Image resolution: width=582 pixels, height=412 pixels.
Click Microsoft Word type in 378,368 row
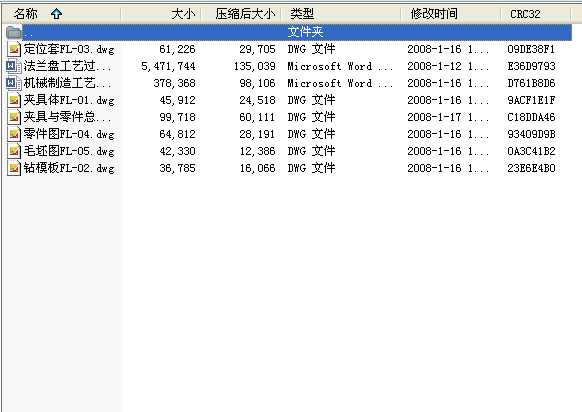click(x=340, y=83)
